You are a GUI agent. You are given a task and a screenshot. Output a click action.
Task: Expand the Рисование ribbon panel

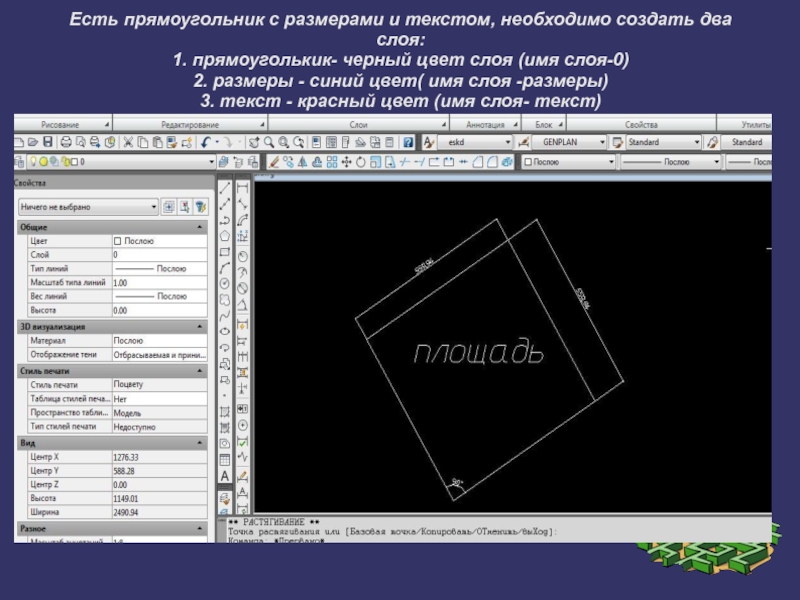pos(107,124)
